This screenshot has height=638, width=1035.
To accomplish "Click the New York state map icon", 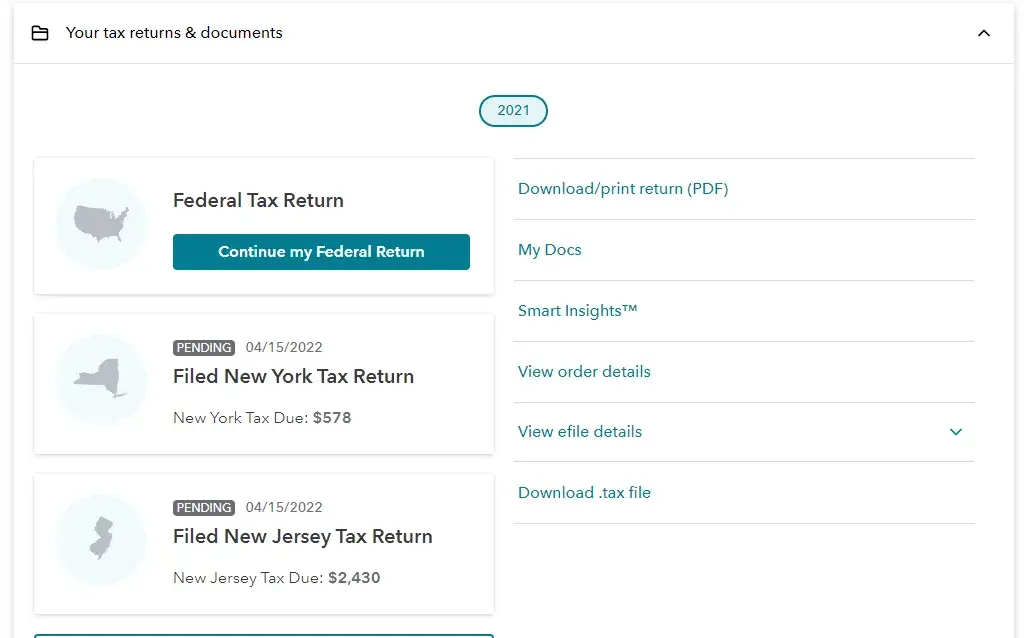I will click(101, 379).
